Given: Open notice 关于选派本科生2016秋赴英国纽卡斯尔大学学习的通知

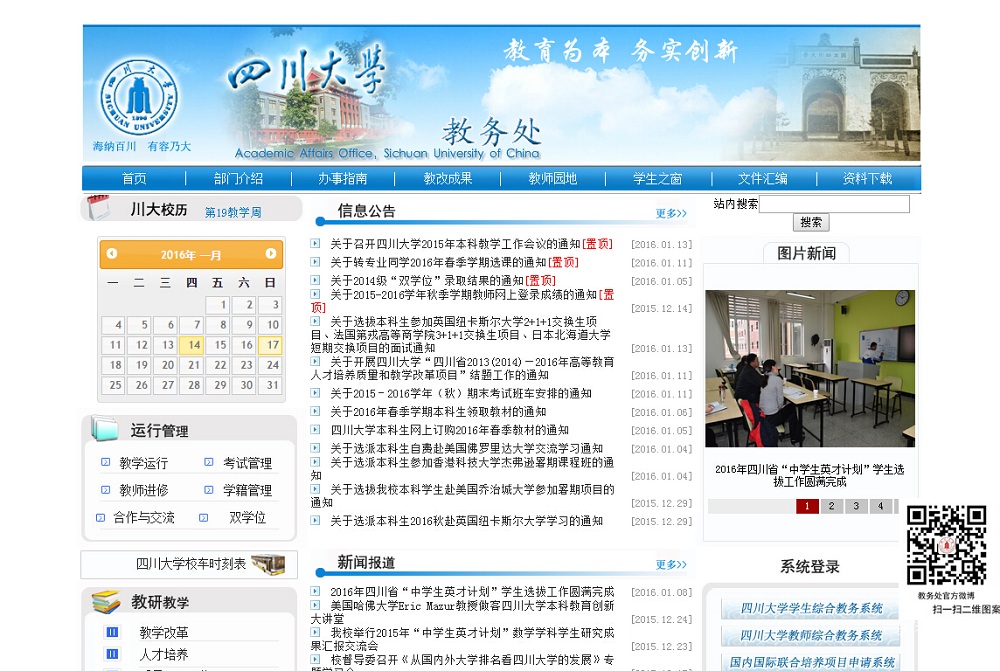Looking at the screenshot, I should coord(466,521).
